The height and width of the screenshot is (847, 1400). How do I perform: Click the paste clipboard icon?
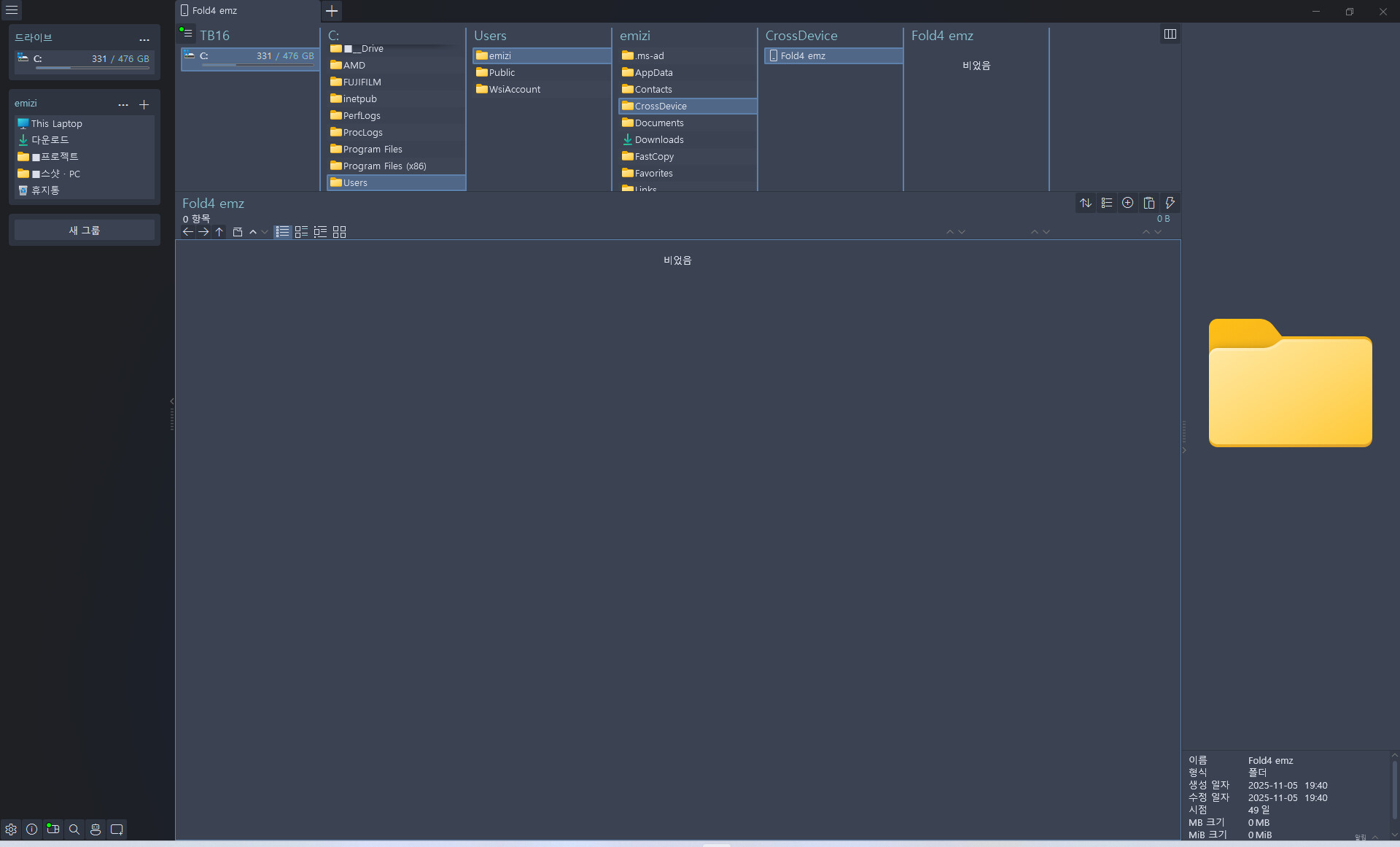(1149, 203)
